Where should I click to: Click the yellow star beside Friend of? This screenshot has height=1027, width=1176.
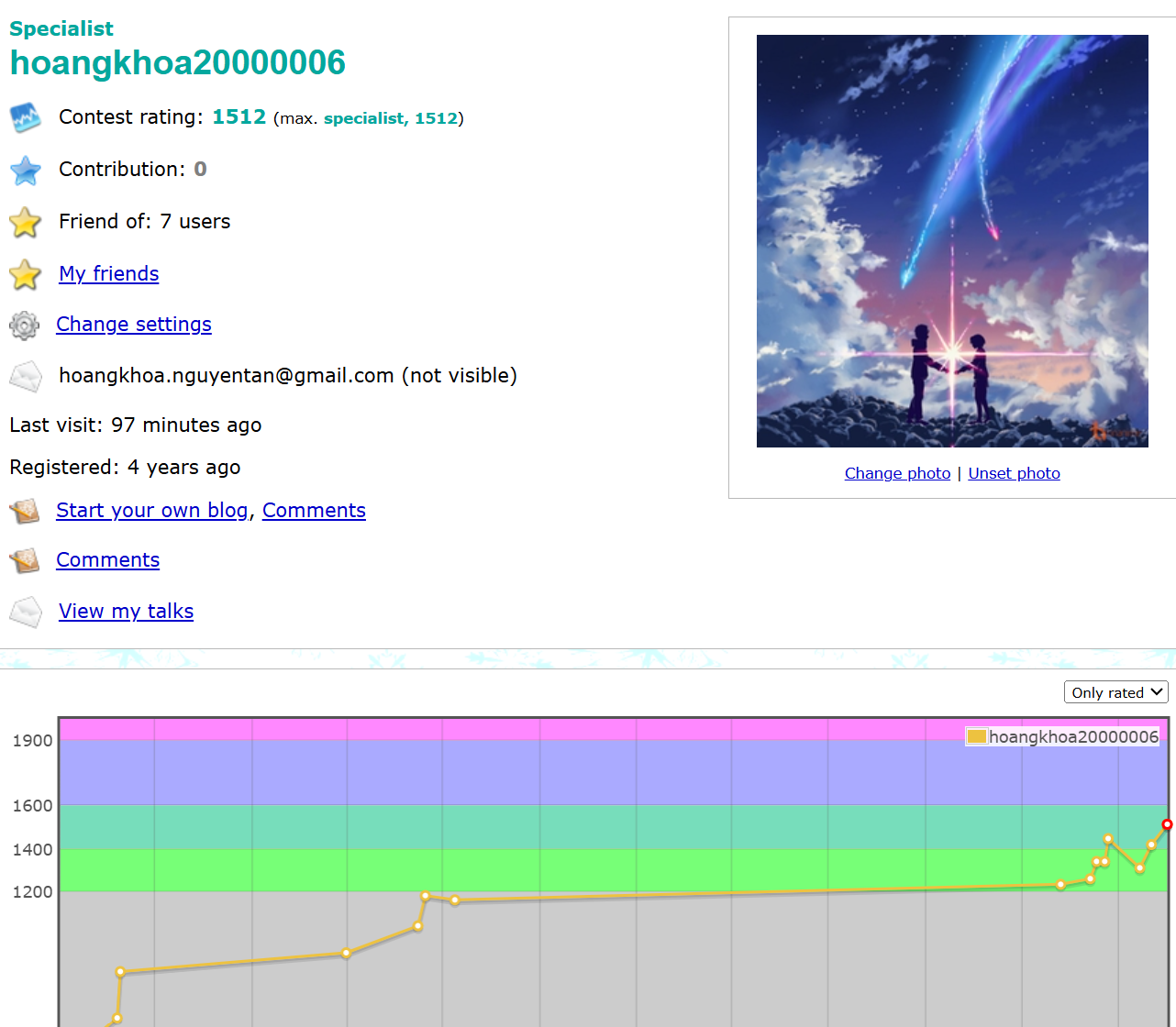pos(26,223)
